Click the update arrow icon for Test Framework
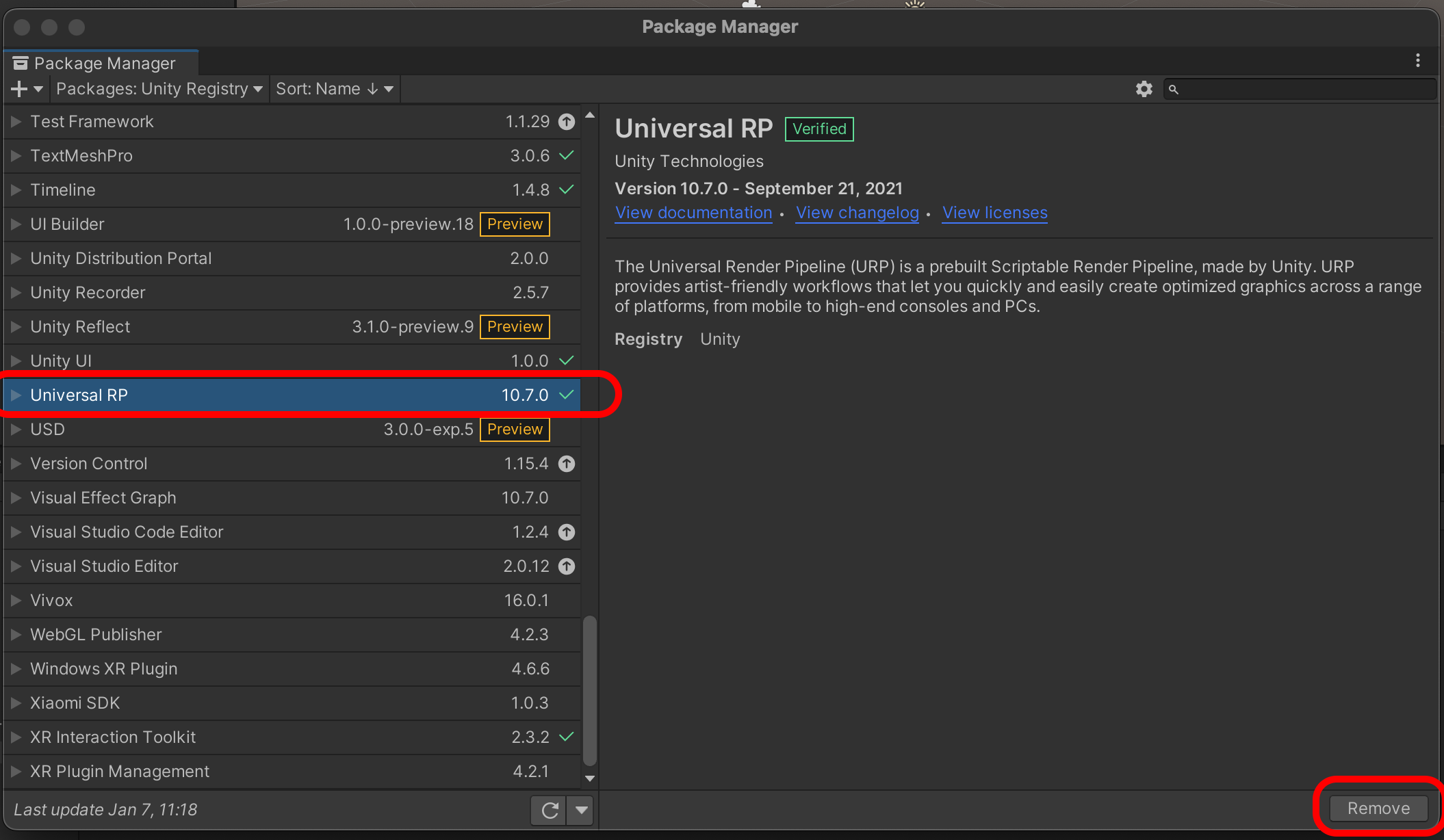 click(x=567, y=122)
